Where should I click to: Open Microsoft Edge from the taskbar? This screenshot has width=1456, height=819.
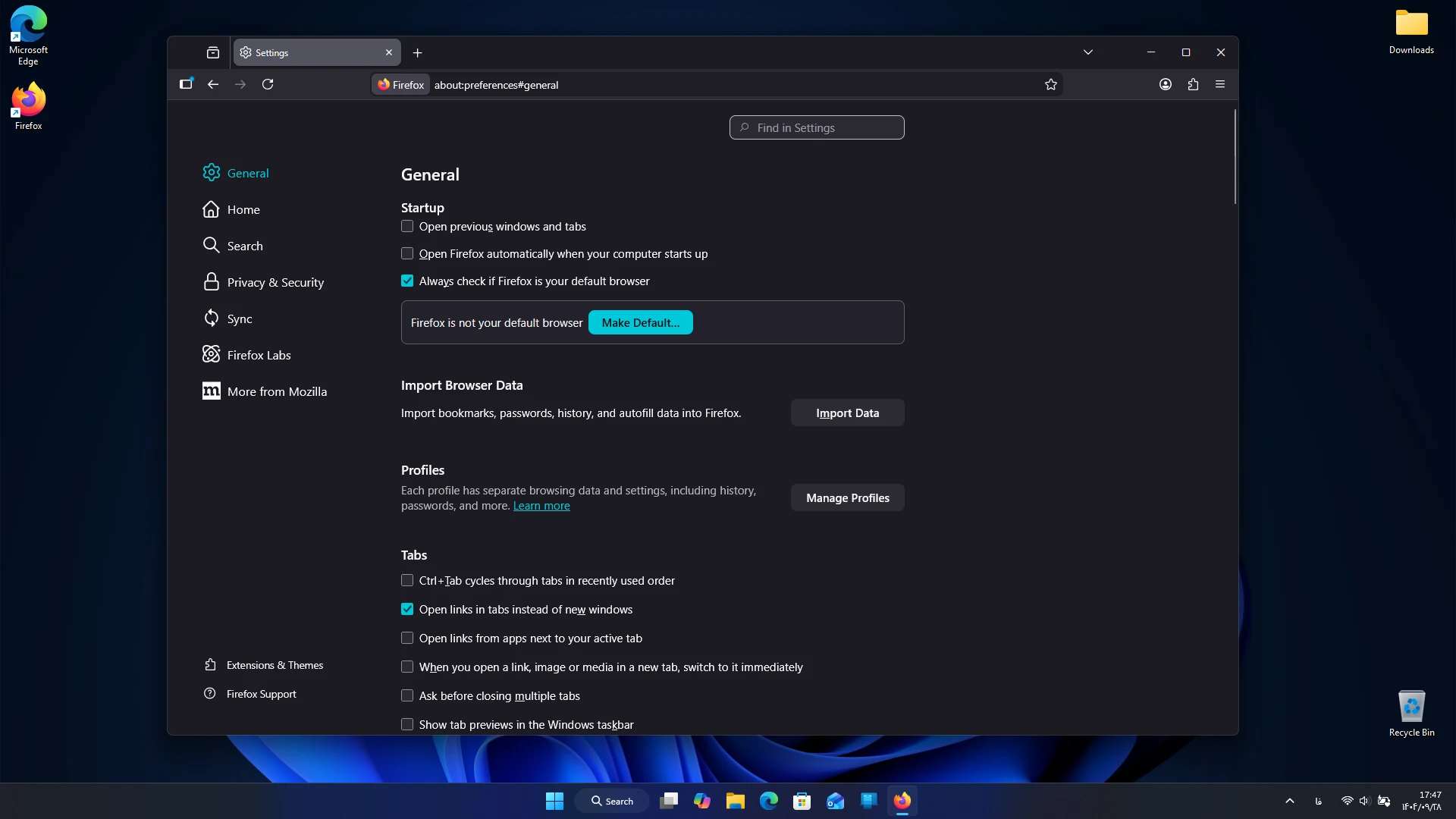point(769,801)
